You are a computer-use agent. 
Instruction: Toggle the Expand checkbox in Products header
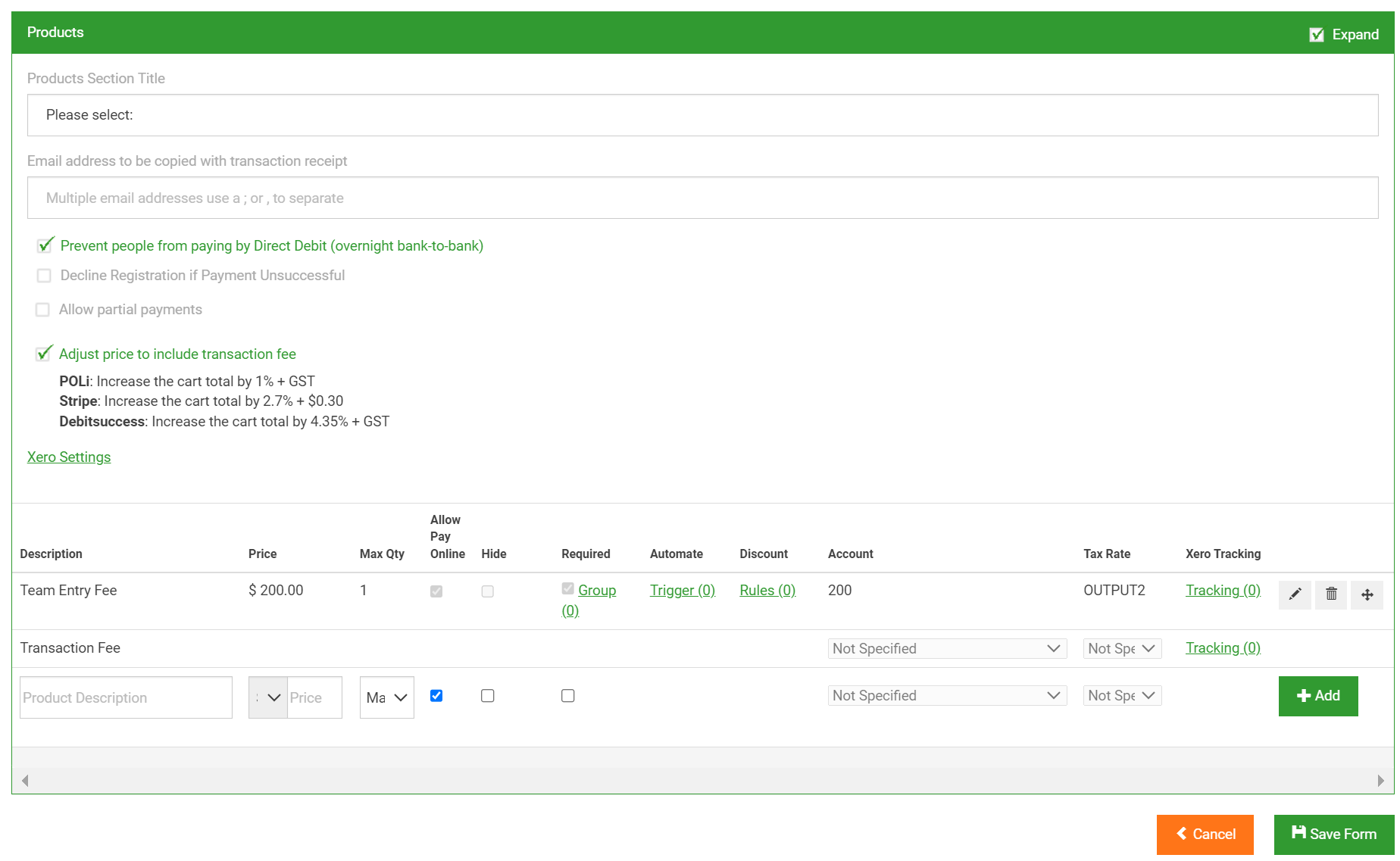(1317, 35)
